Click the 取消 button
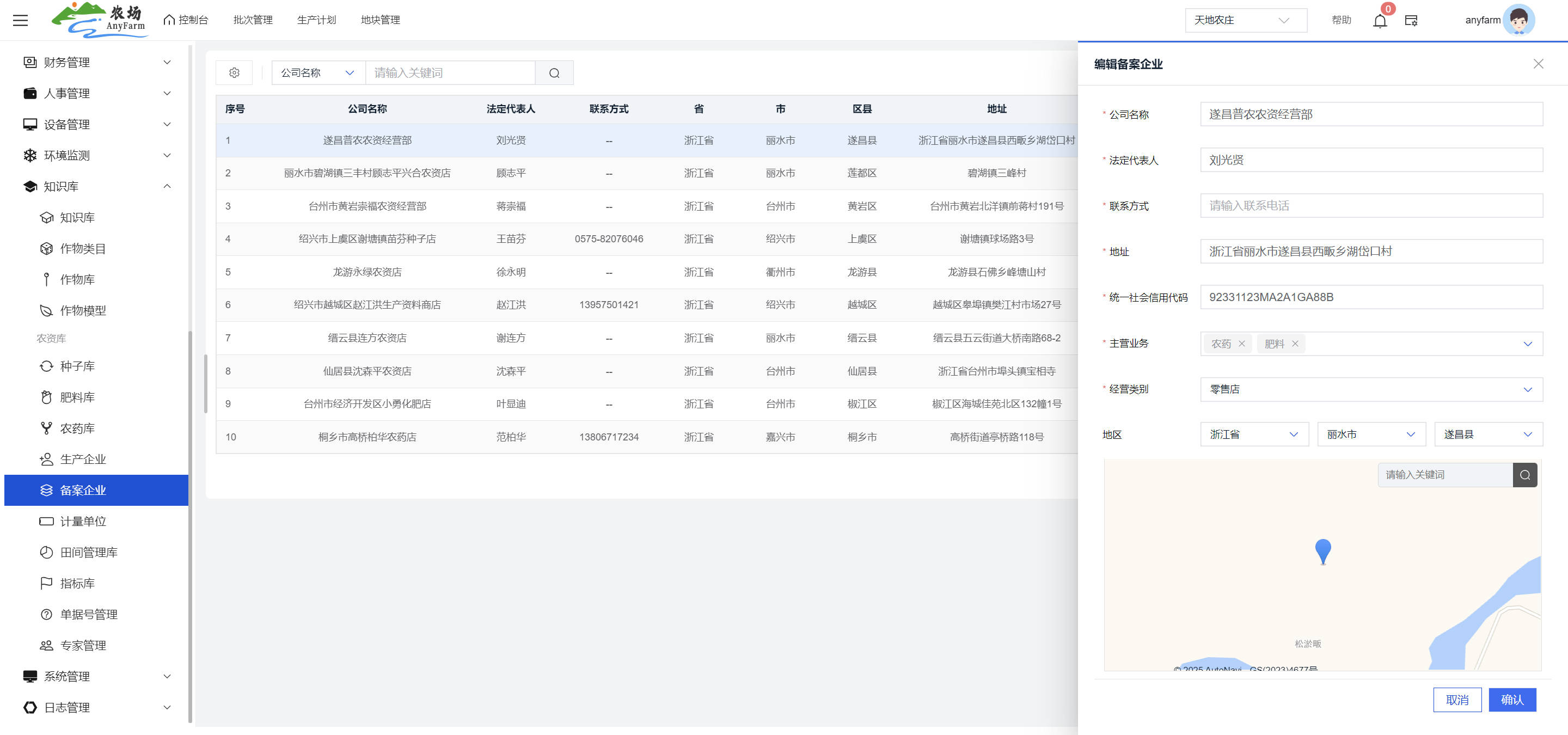The image size is (1568, 735). coord(1456,700)
